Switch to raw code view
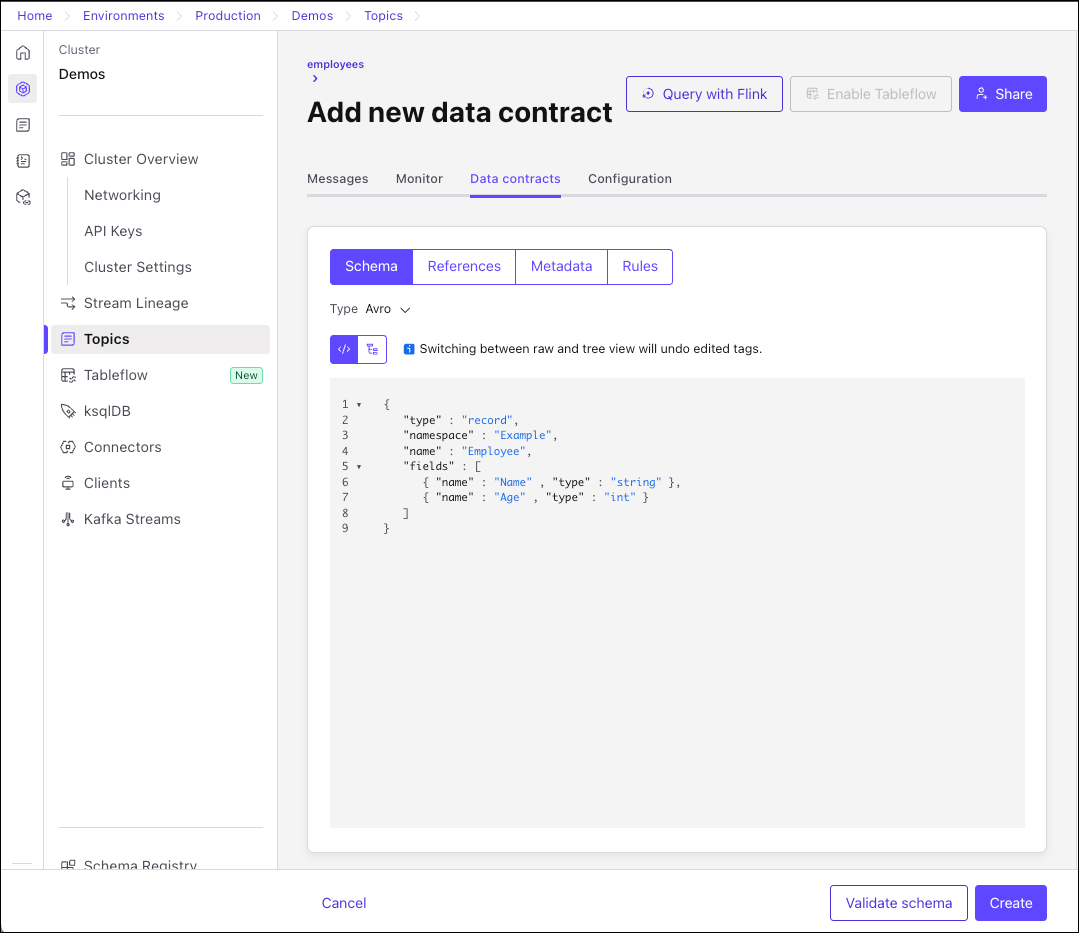 344,349
